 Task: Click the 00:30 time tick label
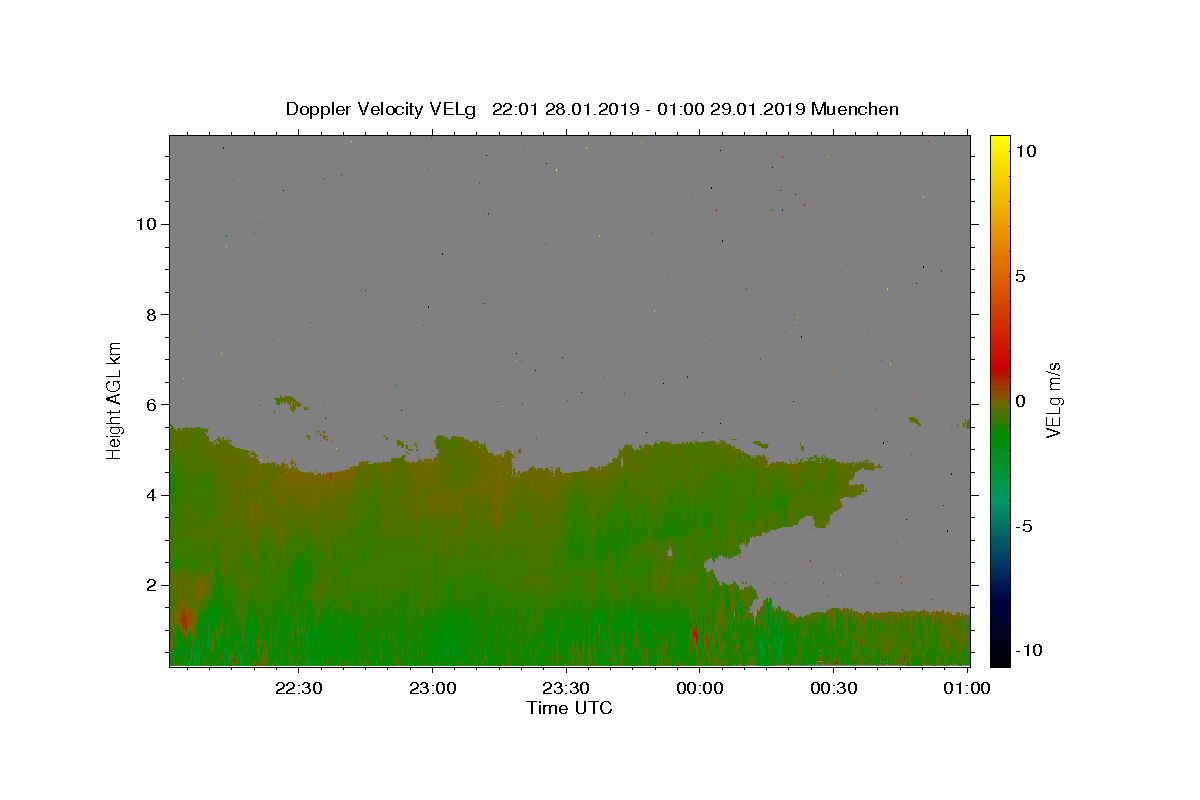833,688
